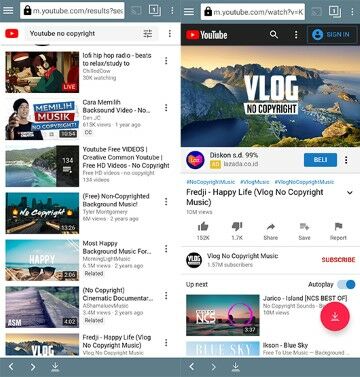
Task: Open the right browser hamburger menu
Action: tap(189, 12)
